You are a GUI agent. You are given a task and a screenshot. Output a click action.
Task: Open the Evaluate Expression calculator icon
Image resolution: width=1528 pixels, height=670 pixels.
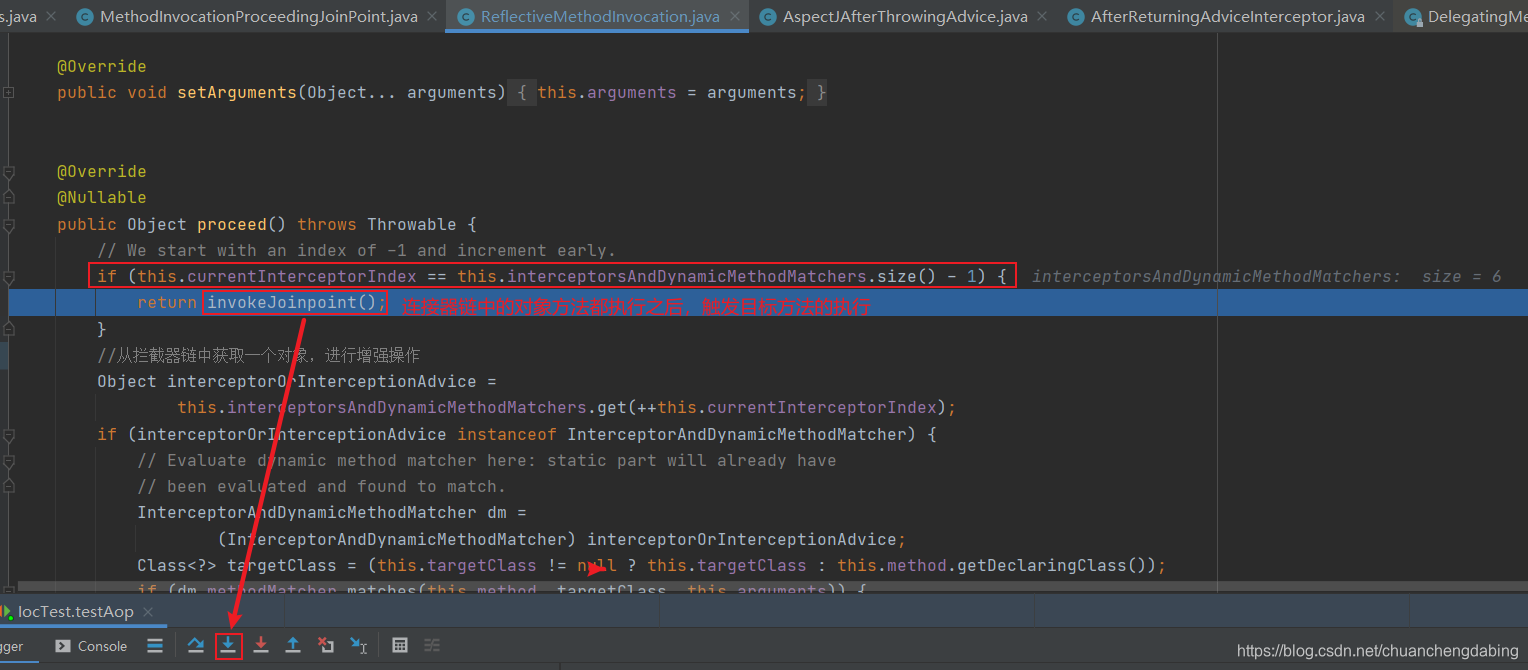coord(400,646)
